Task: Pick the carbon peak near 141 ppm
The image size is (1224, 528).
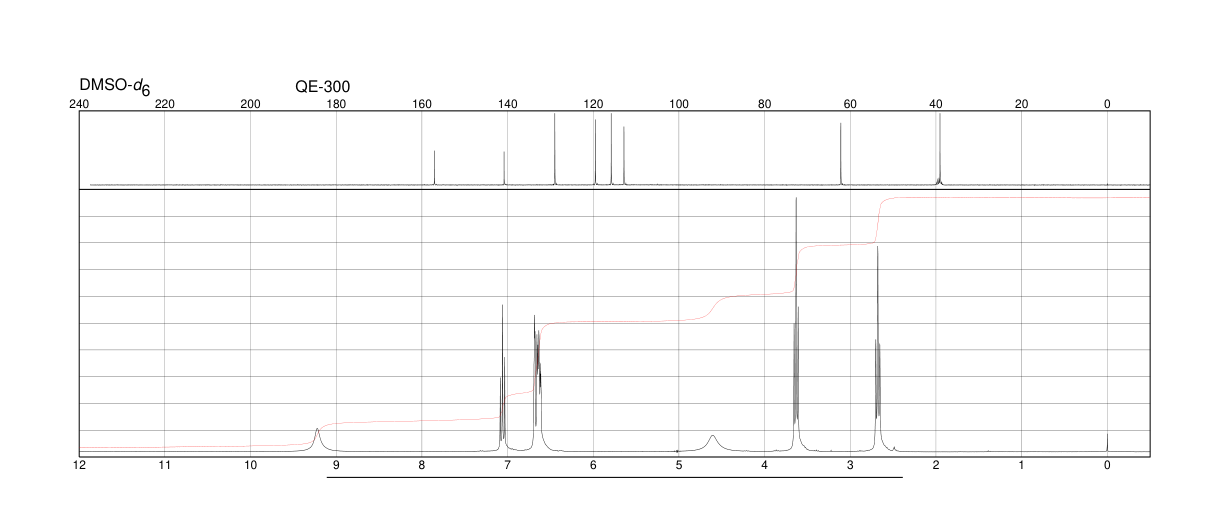Action: click(x=504, y=168)
